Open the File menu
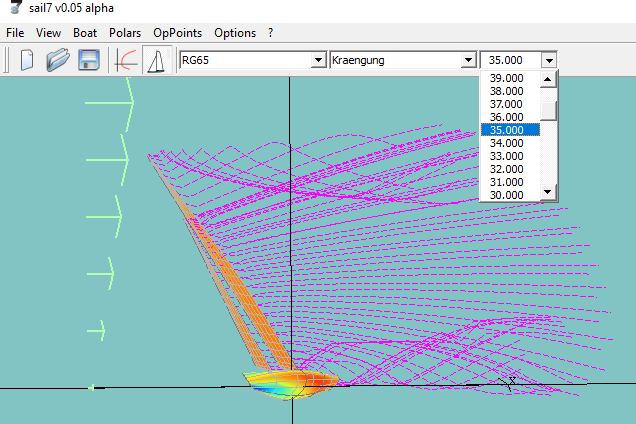 15,33
